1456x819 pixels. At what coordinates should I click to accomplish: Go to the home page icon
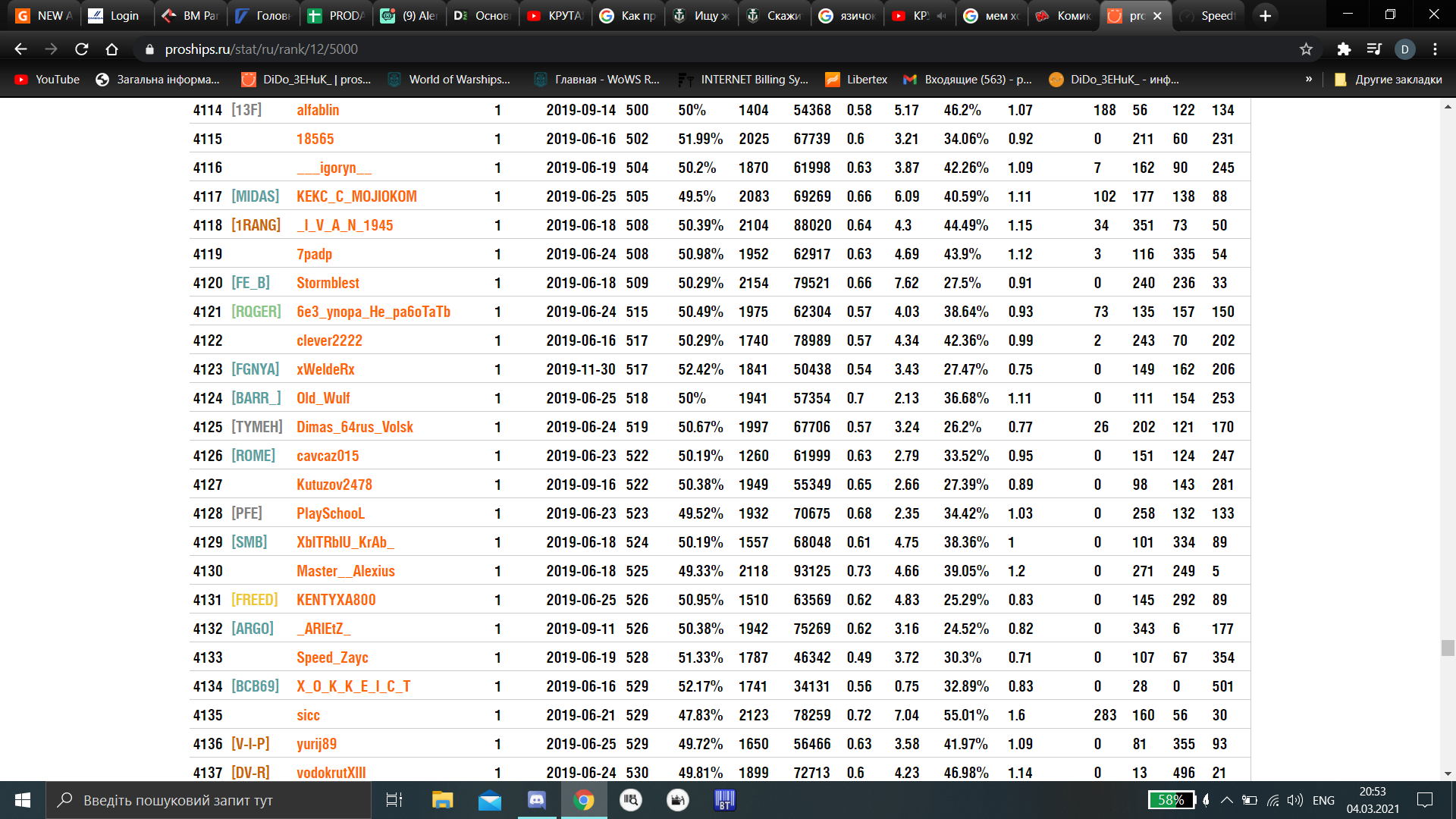click(x=112, y=49)
